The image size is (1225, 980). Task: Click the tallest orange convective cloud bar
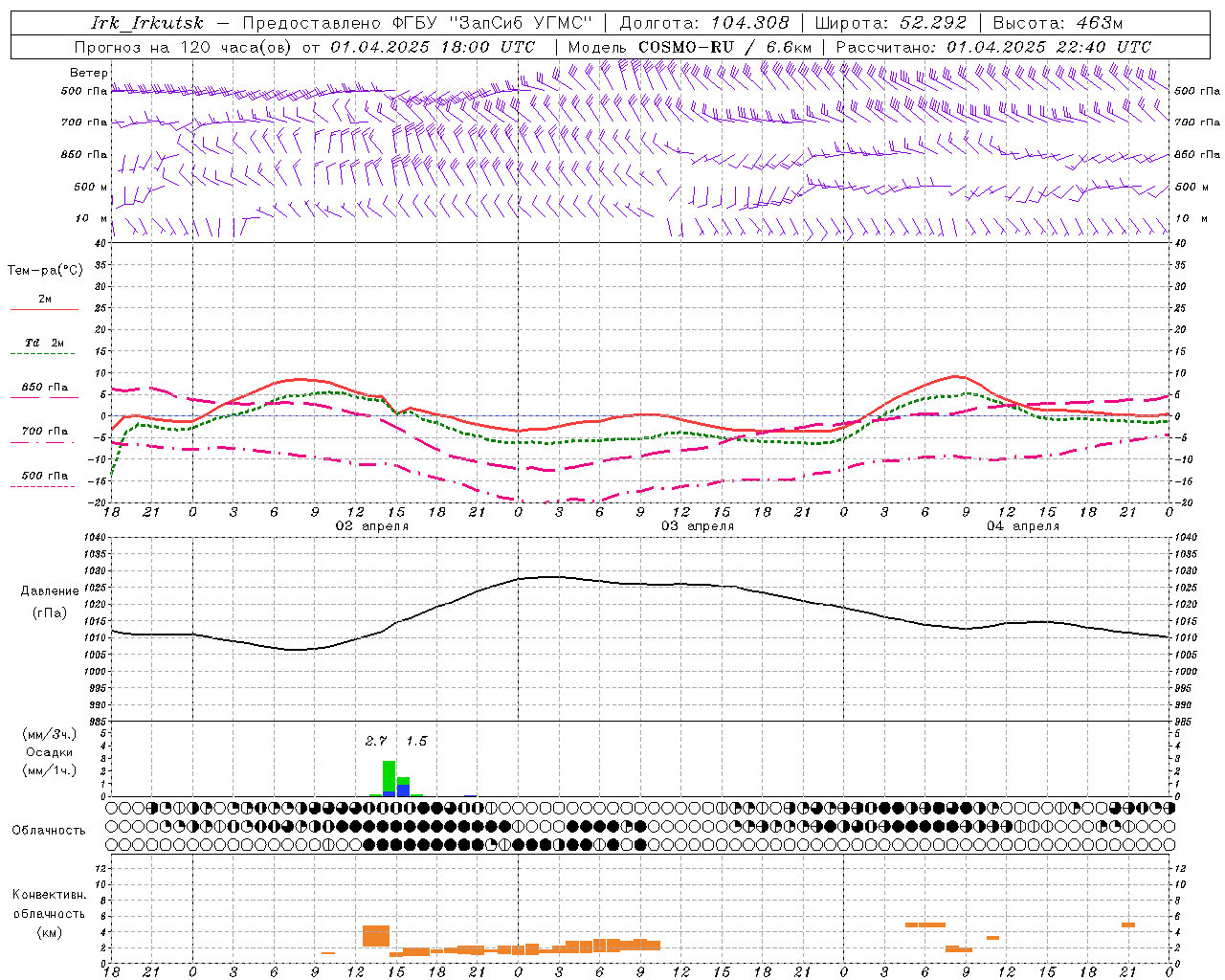[x=376, y=936]
